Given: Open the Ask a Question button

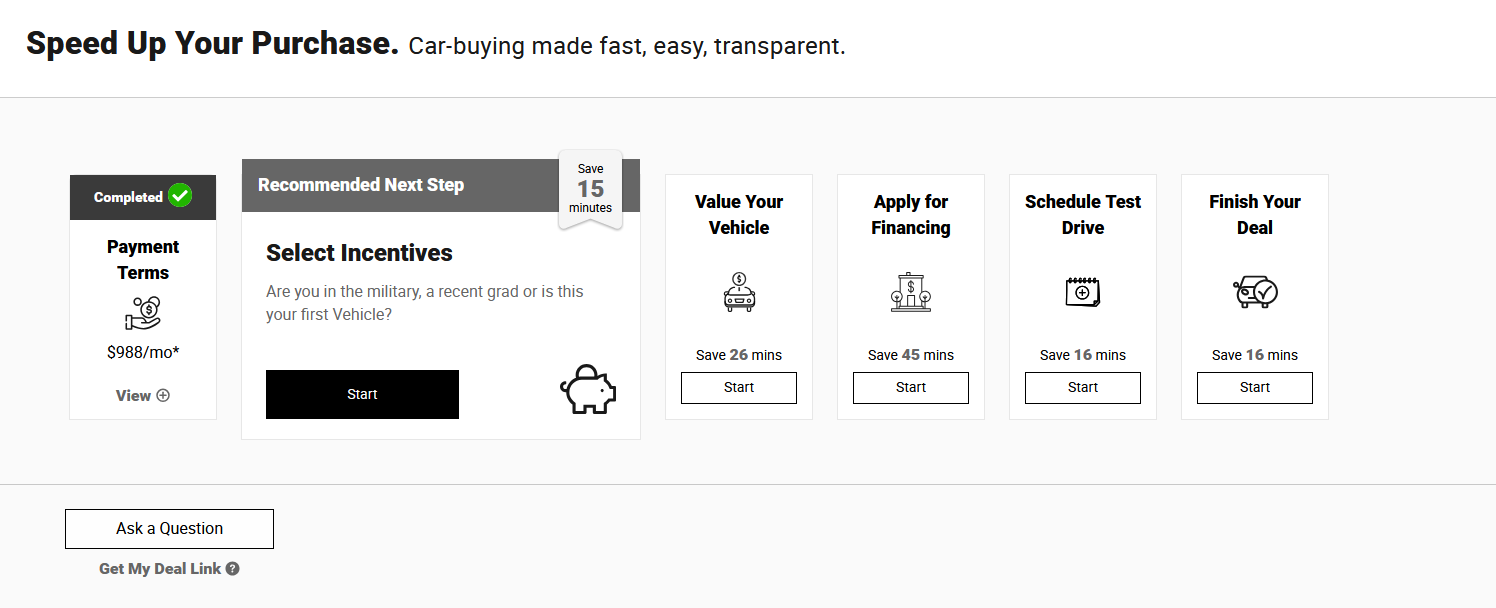Looking at the screenshot, I should (169, 529).
